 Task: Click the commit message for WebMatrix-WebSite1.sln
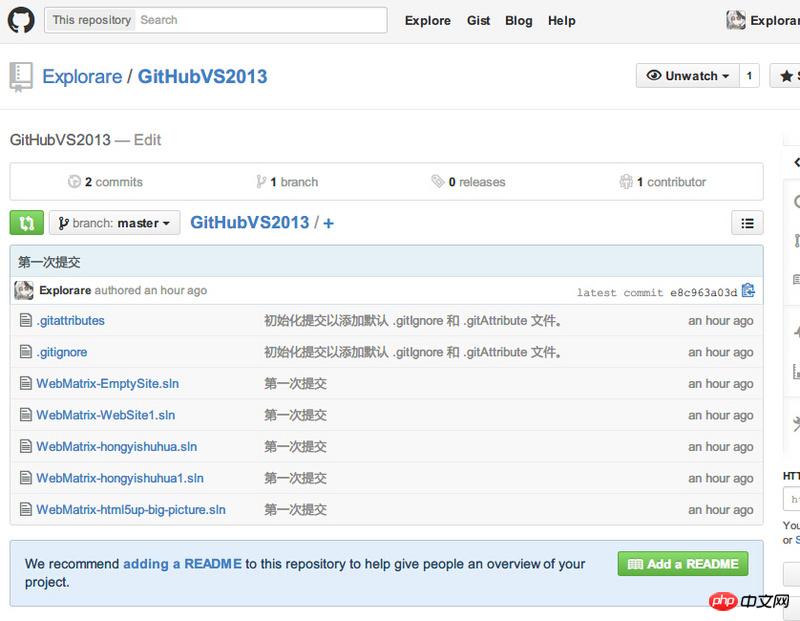[295, 415]
